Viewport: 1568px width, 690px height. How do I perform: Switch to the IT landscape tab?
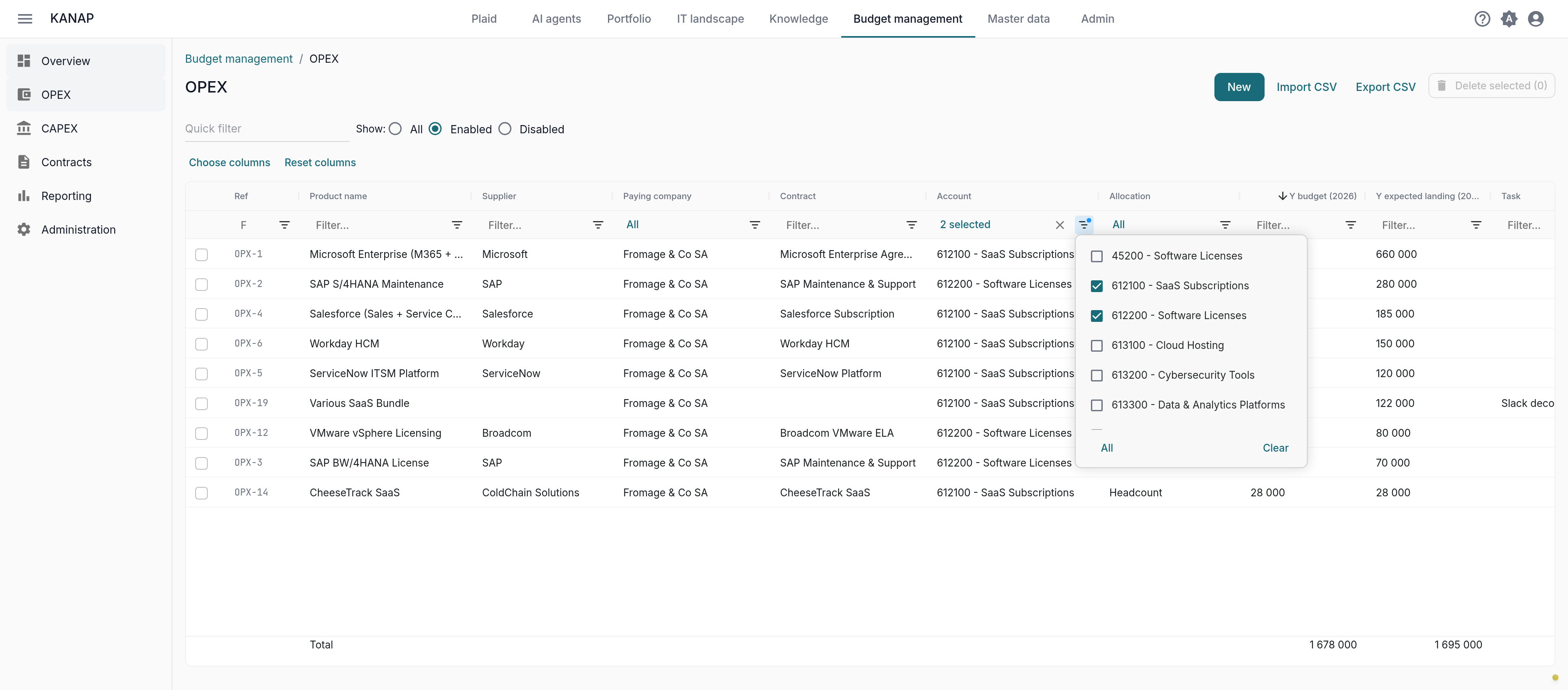point(710,19)
